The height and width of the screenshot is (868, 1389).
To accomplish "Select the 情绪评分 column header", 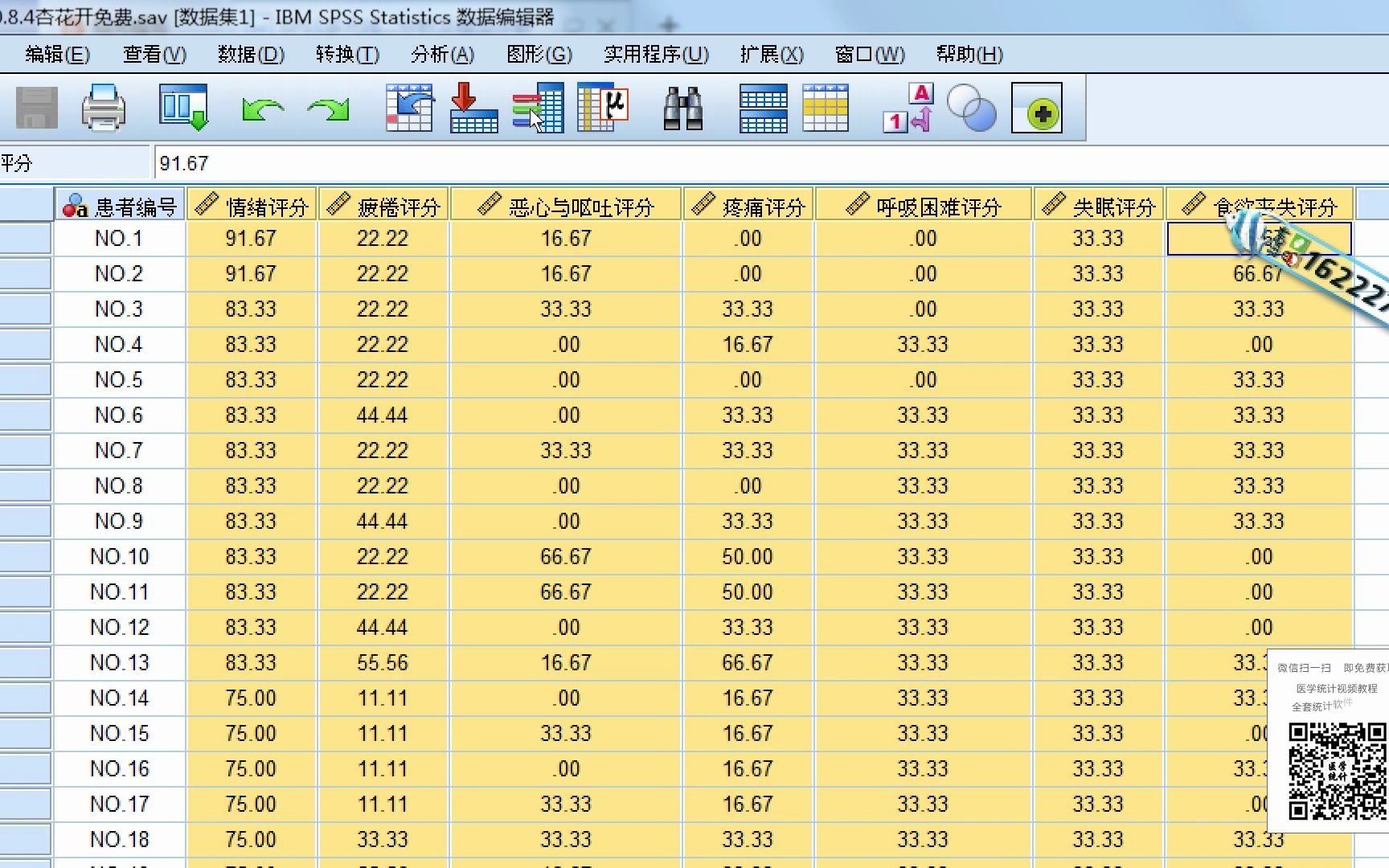I will click(x=252, y=205).
